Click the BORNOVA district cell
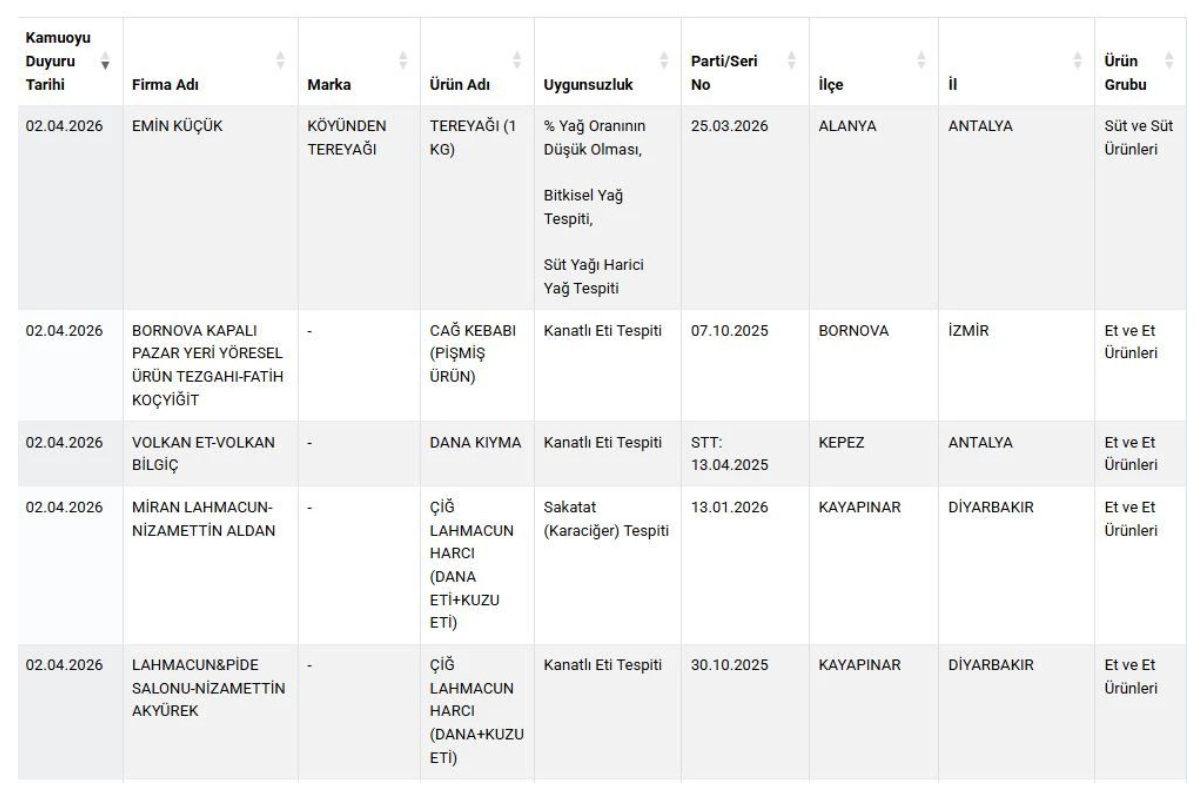 tap(847, 330)
